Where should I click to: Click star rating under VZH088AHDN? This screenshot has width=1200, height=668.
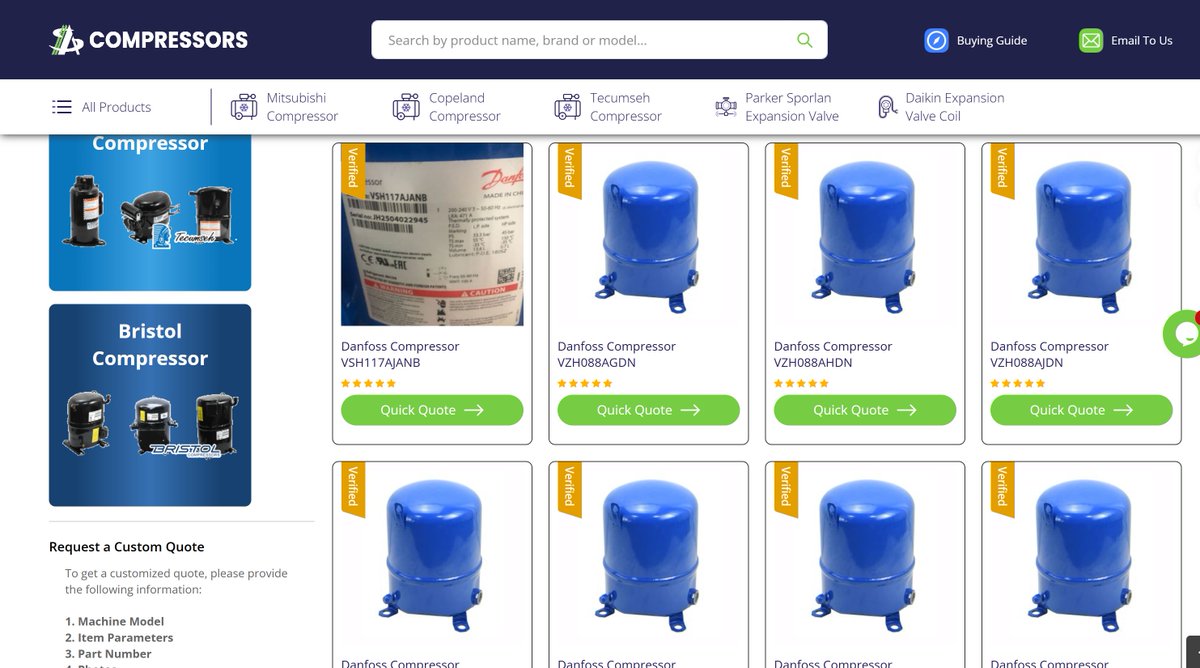point(801,383)
